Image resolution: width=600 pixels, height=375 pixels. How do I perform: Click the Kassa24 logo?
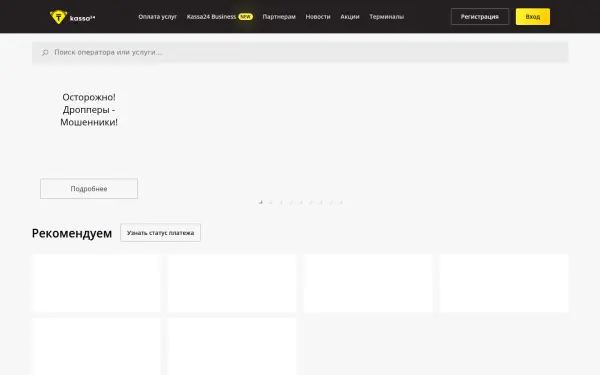pyautogui.click(x=72, y=17)
